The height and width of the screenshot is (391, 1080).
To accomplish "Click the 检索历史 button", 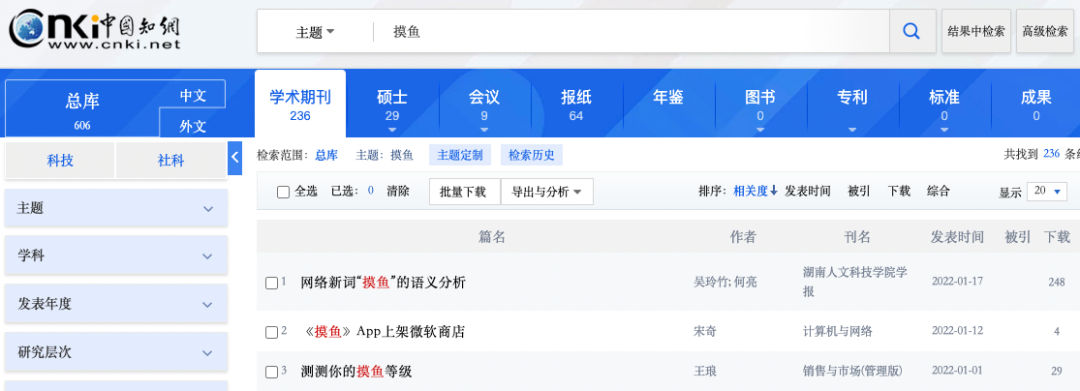I will [x=532, y=155].
